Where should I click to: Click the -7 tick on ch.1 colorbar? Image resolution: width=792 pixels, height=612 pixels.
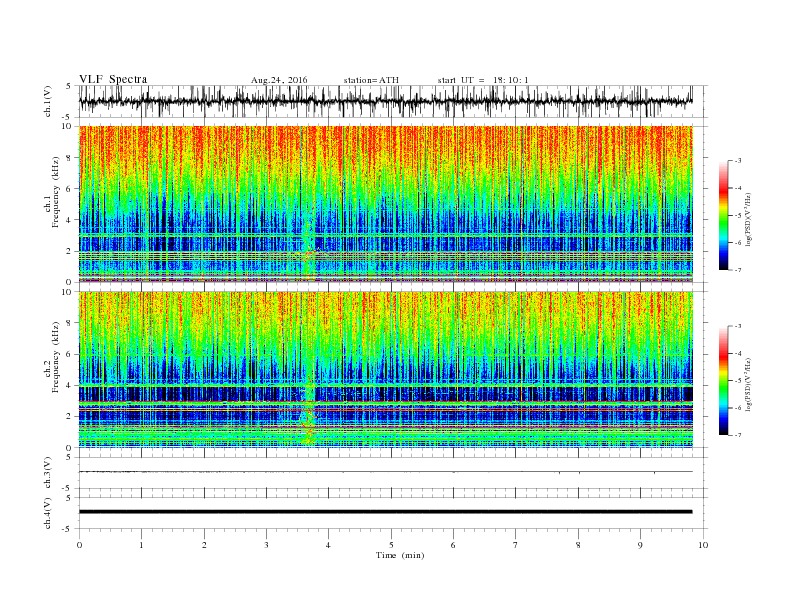coord(738,270)
